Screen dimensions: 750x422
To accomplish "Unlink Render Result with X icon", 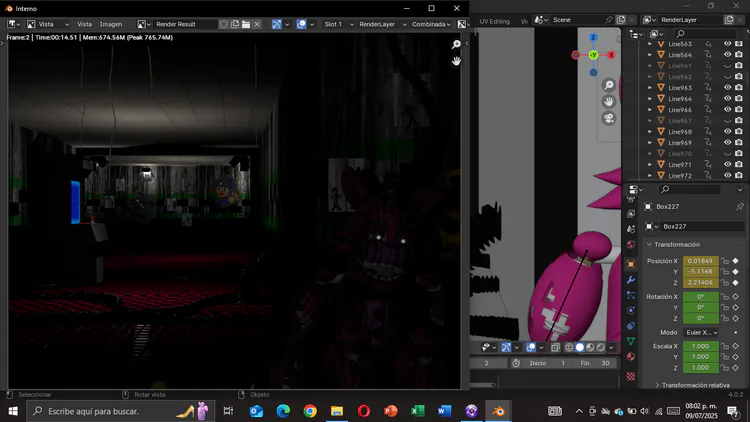I will [257, 24].
